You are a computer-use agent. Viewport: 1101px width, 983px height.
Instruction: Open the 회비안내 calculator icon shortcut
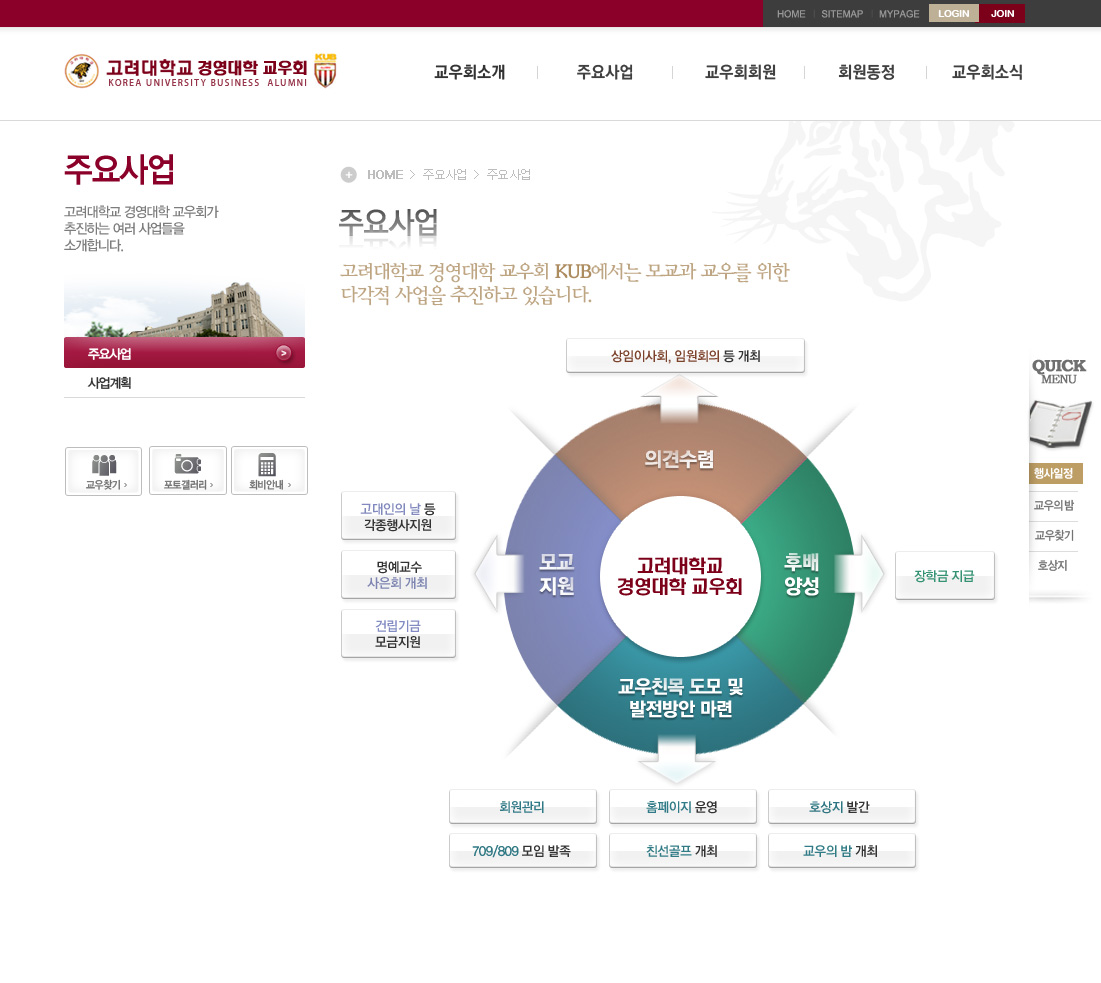[x=269, y=470]
